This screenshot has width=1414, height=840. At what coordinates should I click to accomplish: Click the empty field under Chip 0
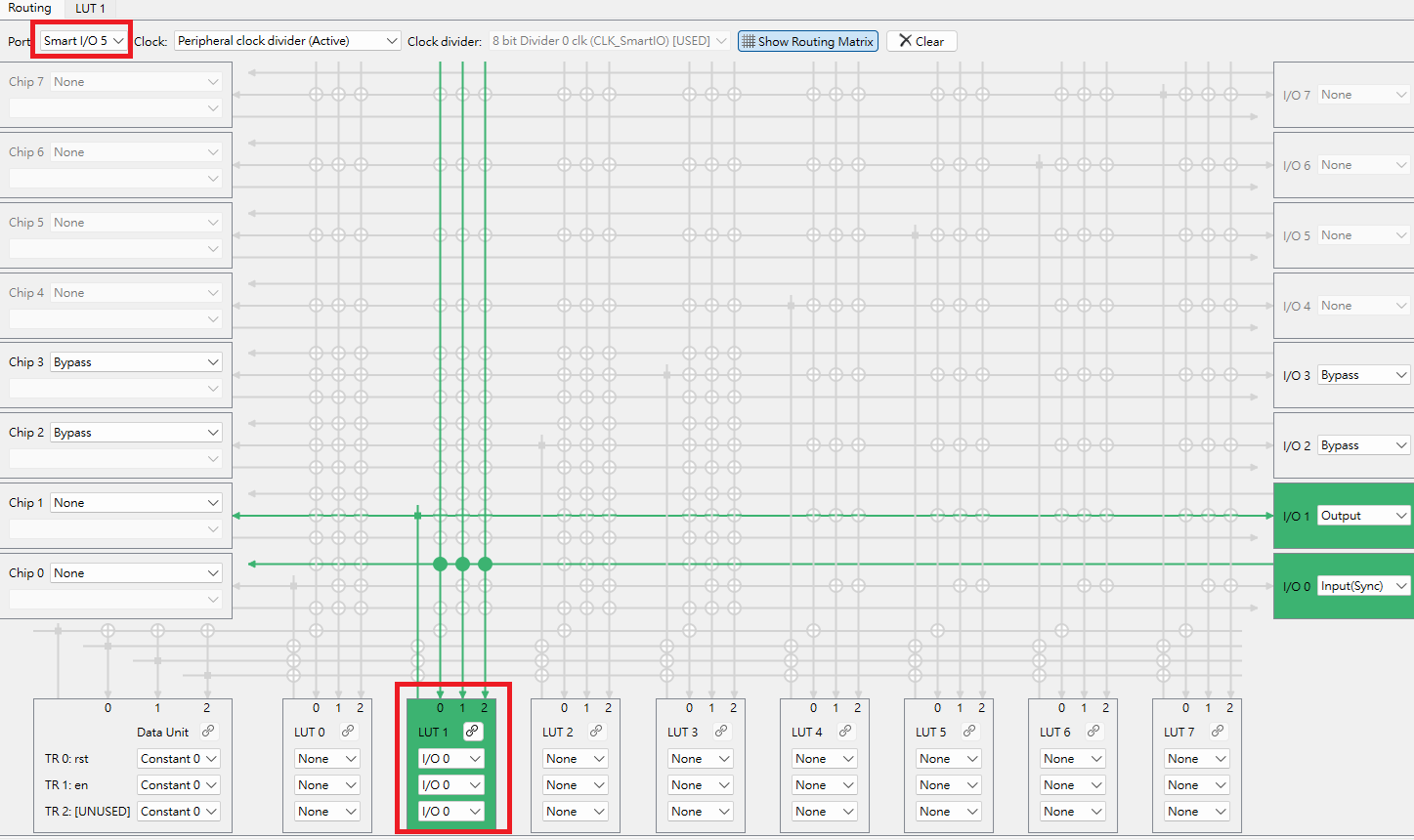coord(115,599)
